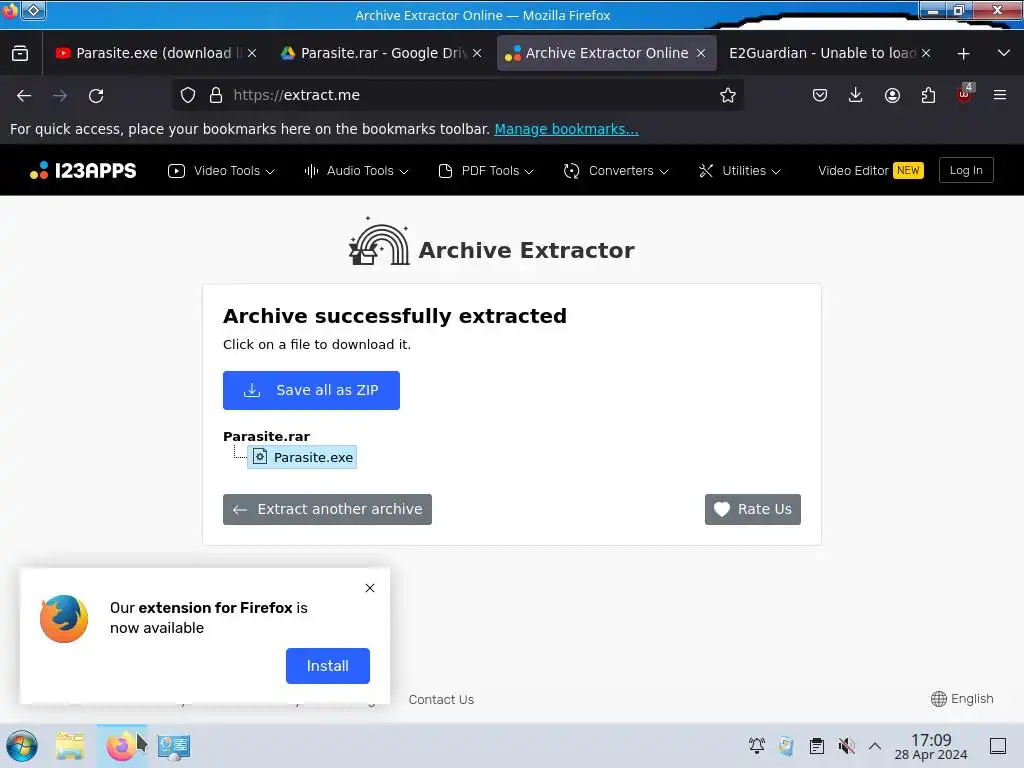Open the extensions puzzle icon
Screen dimensions: 1024x768
pos(928,95)
